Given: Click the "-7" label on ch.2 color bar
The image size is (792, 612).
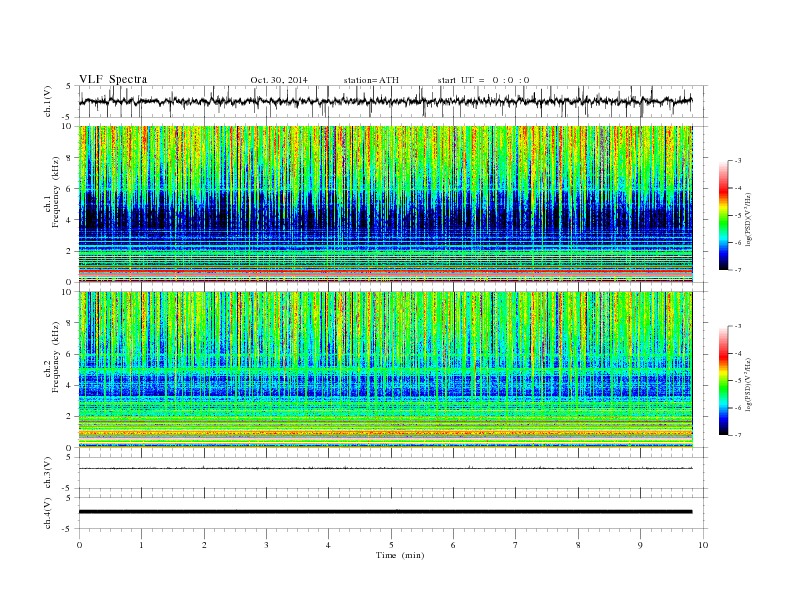Looking at the screenshot, I should [x=737, y=435].
